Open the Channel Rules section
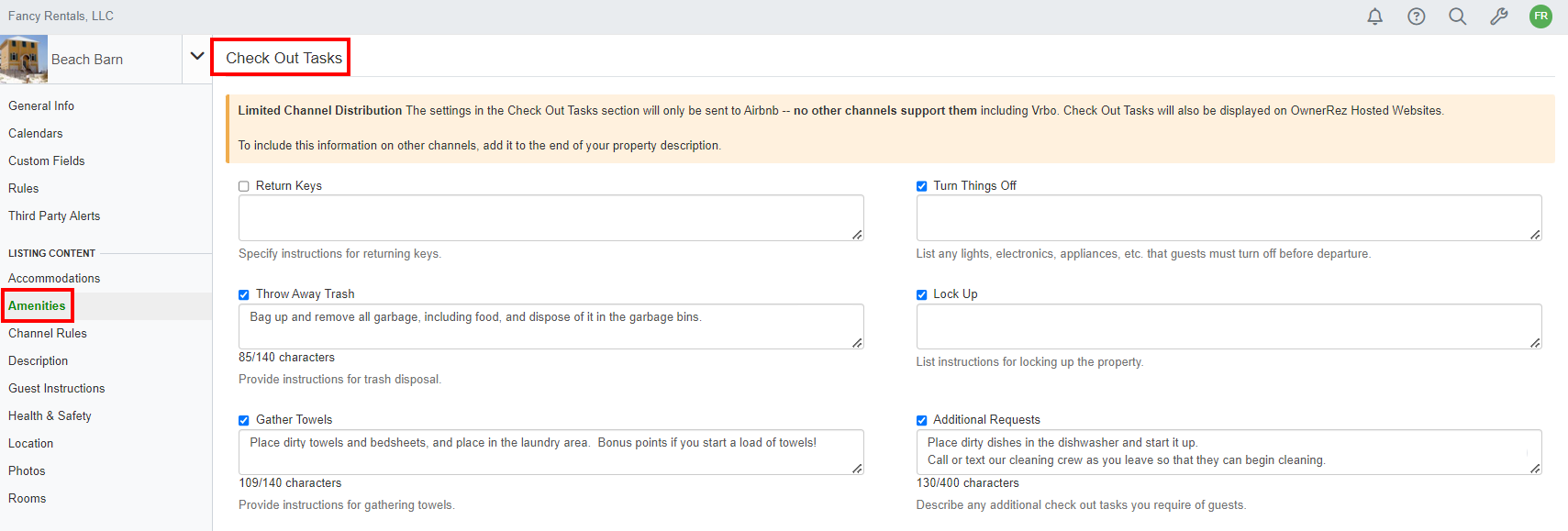Screen dimensions: 1568x531 click(48, 334)
